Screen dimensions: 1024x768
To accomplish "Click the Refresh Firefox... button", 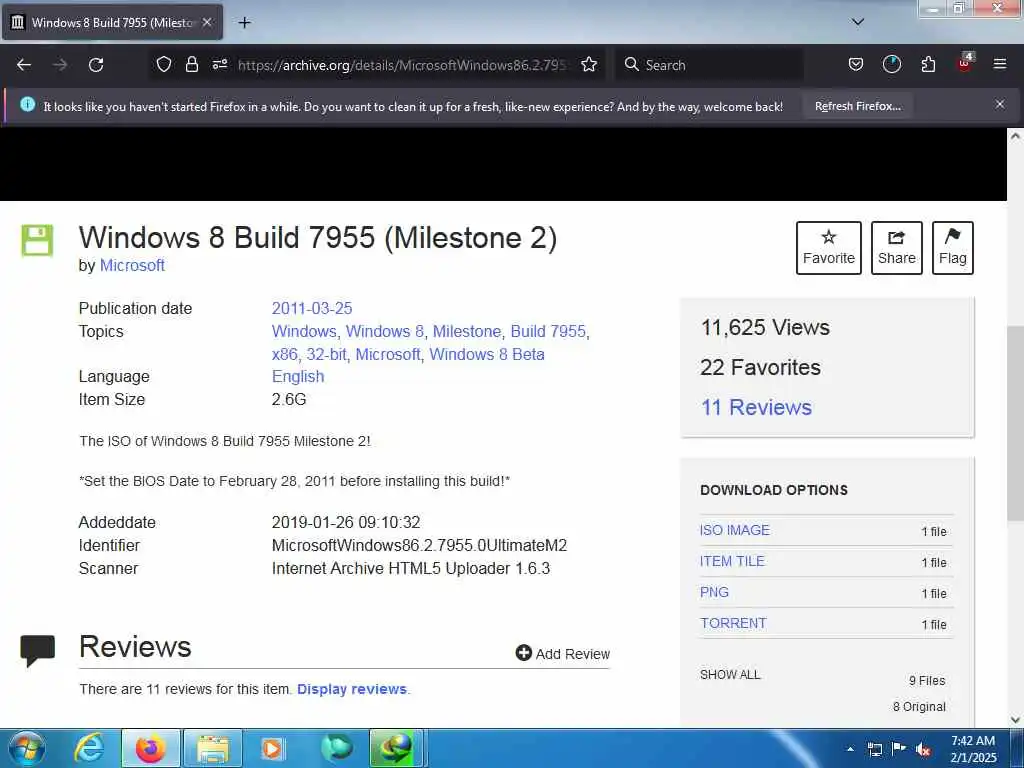I will [857, 106].
